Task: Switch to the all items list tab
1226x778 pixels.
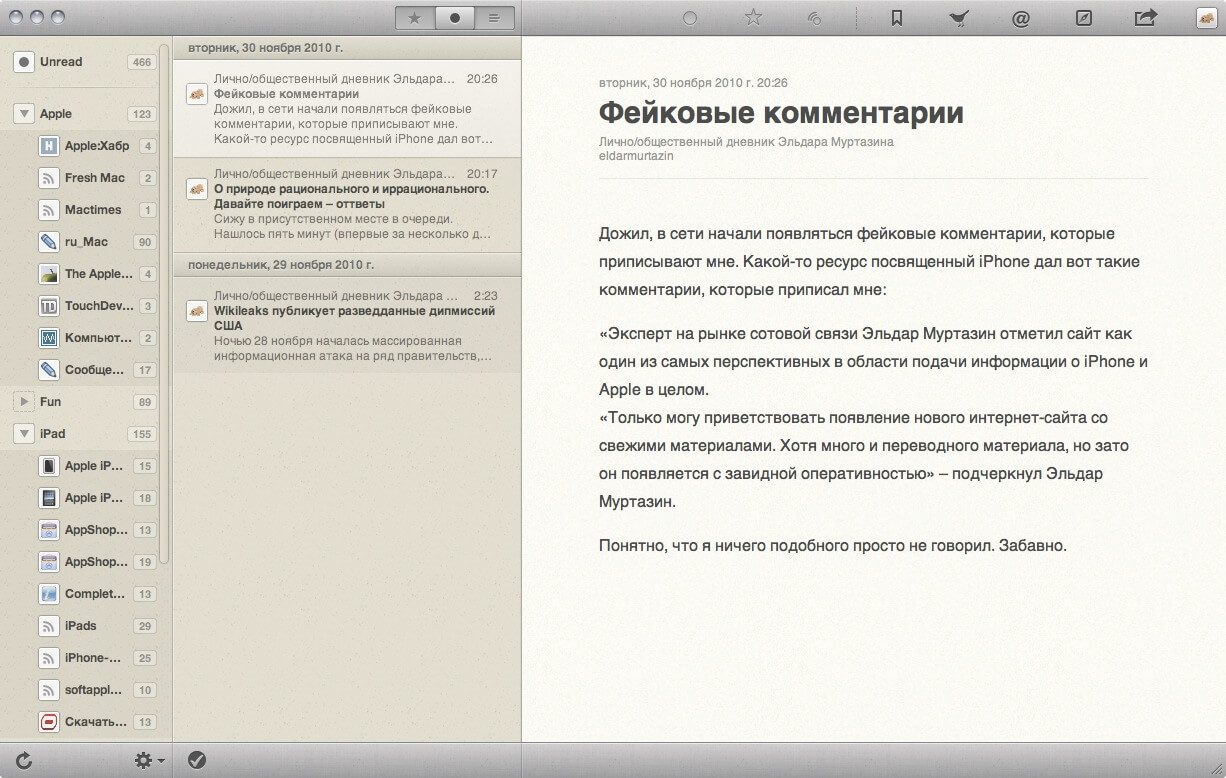Action: tap(496, 17)
